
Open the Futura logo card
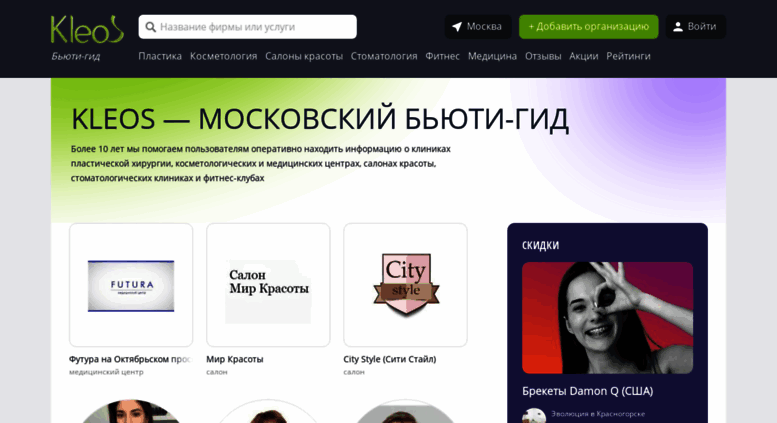tap(131, 285)
